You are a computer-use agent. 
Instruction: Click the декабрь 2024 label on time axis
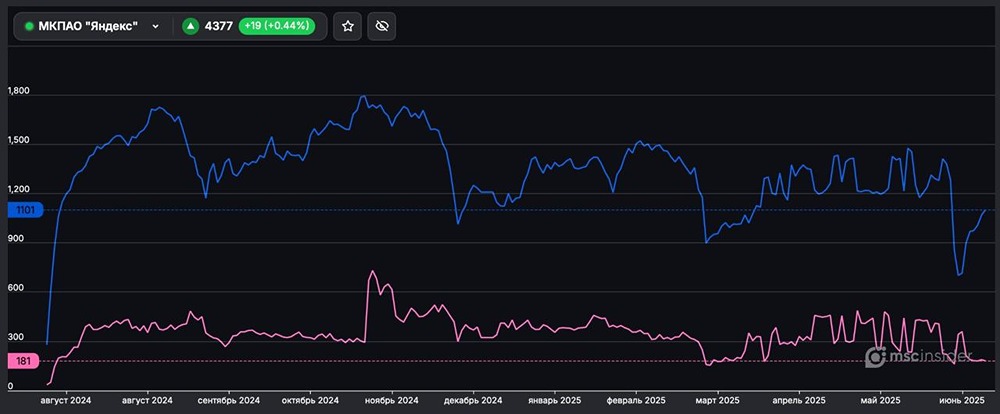coord(474,400)
